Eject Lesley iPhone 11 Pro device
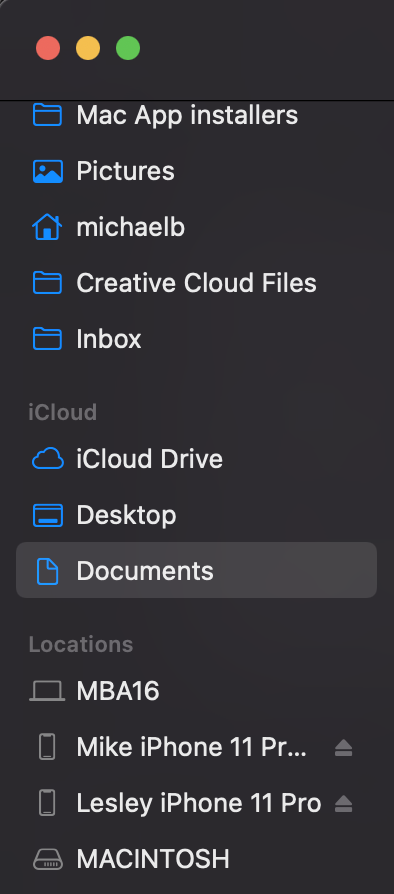The image size is (394, 894). pos(343,803)
